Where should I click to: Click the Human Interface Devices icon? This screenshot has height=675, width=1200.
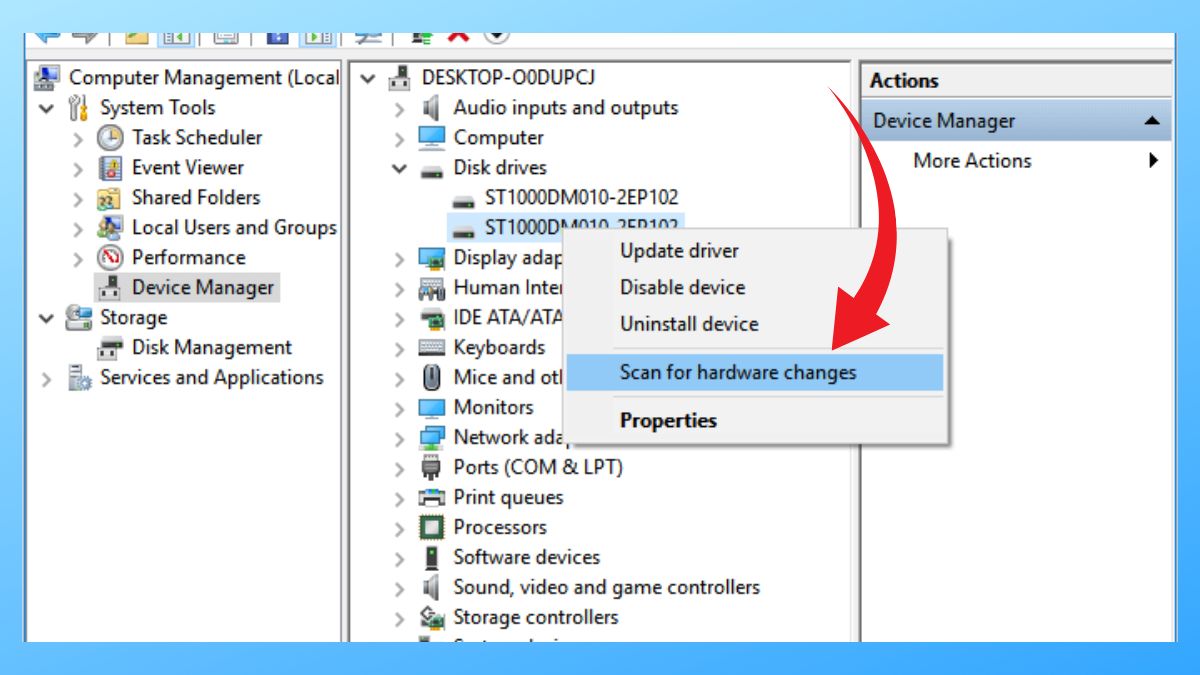[431, 288]
